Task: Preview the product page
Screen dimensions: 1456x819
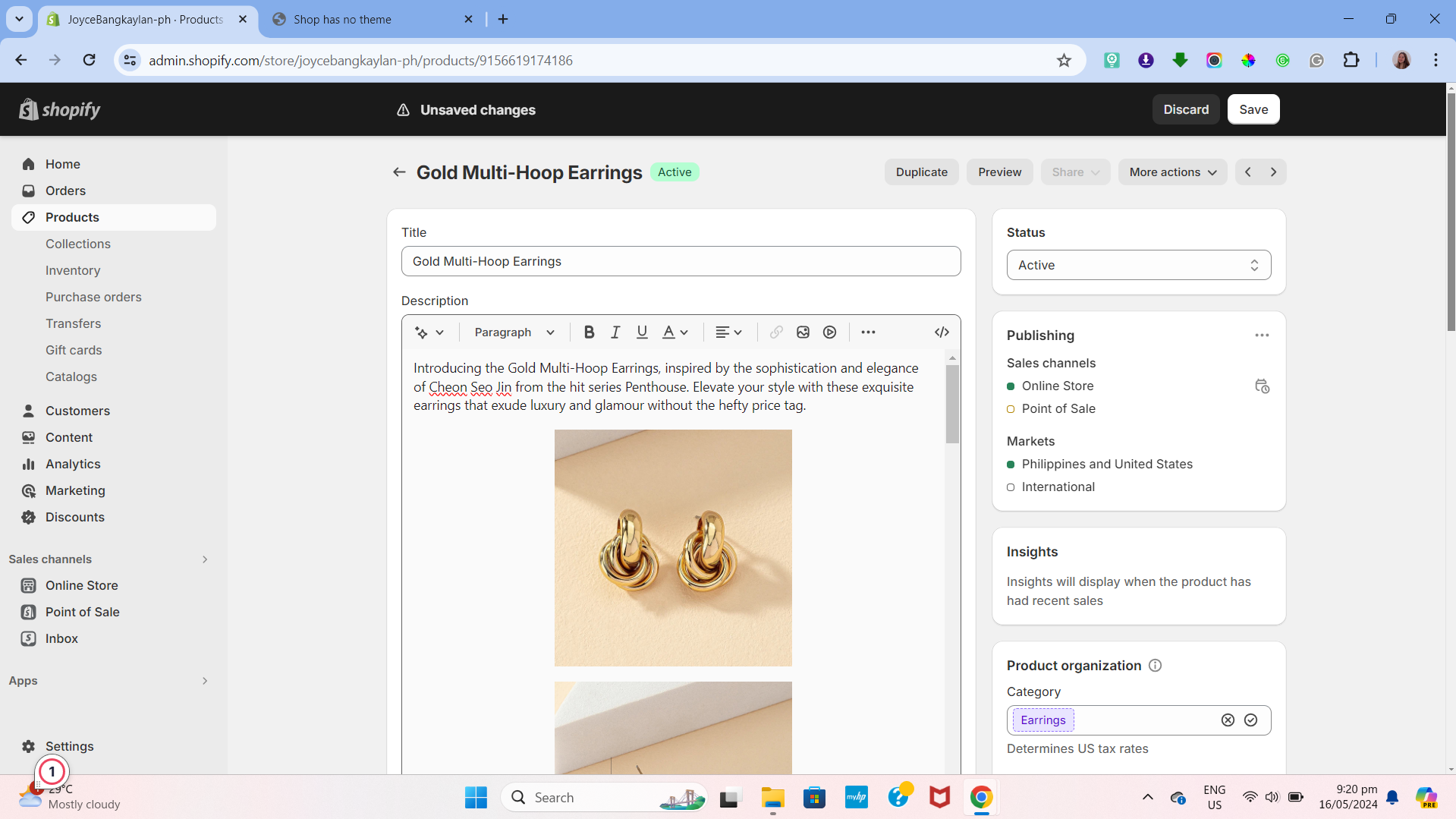Action: (999, 172)
